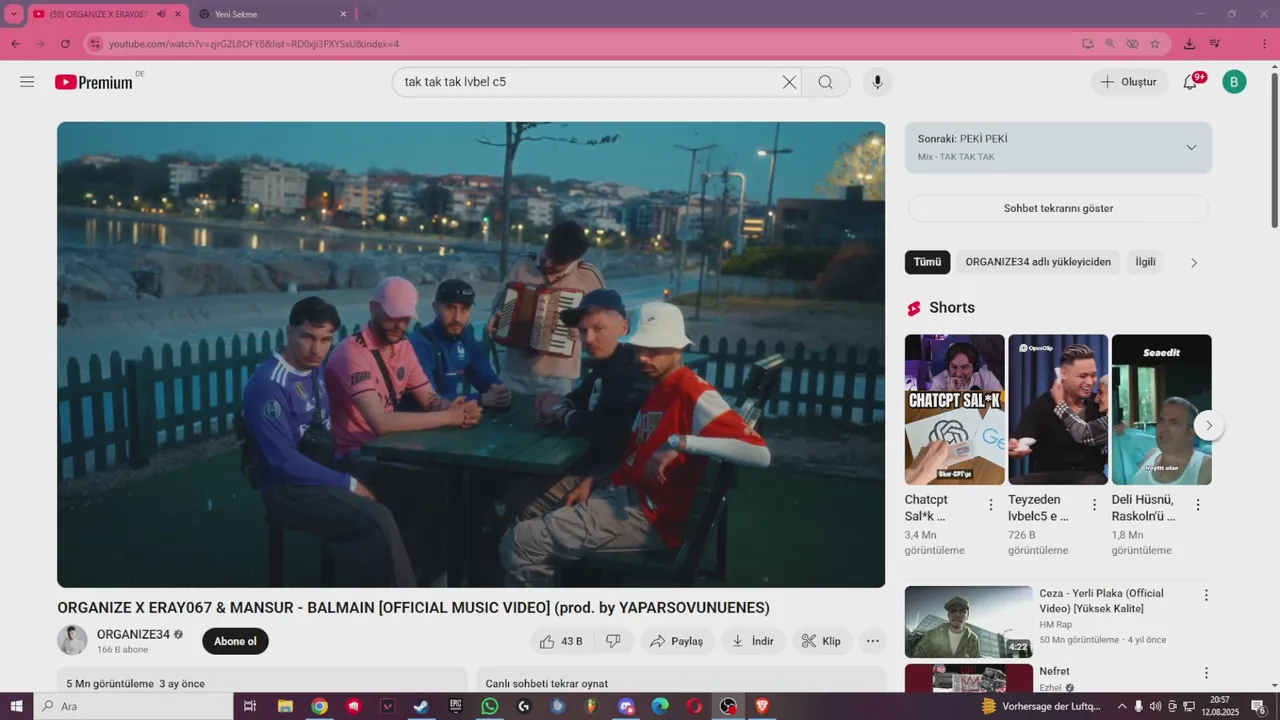1280x720 pixels.
Task: Show next Shorts with the right arrow
Action: (x=1208, y=426)
